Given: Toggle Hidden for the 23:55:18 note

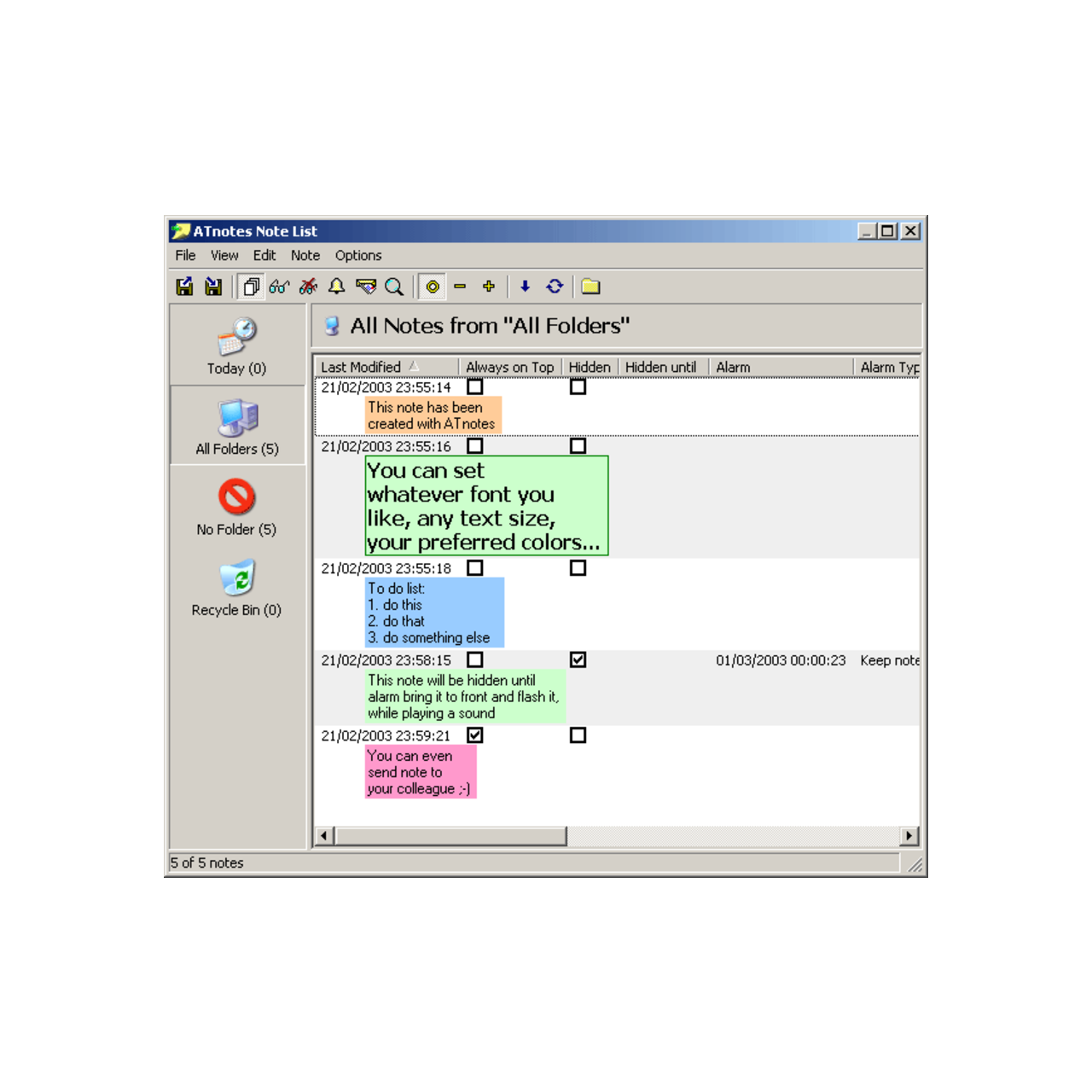Looking at the screenshot, I should [x=578, y=567].
